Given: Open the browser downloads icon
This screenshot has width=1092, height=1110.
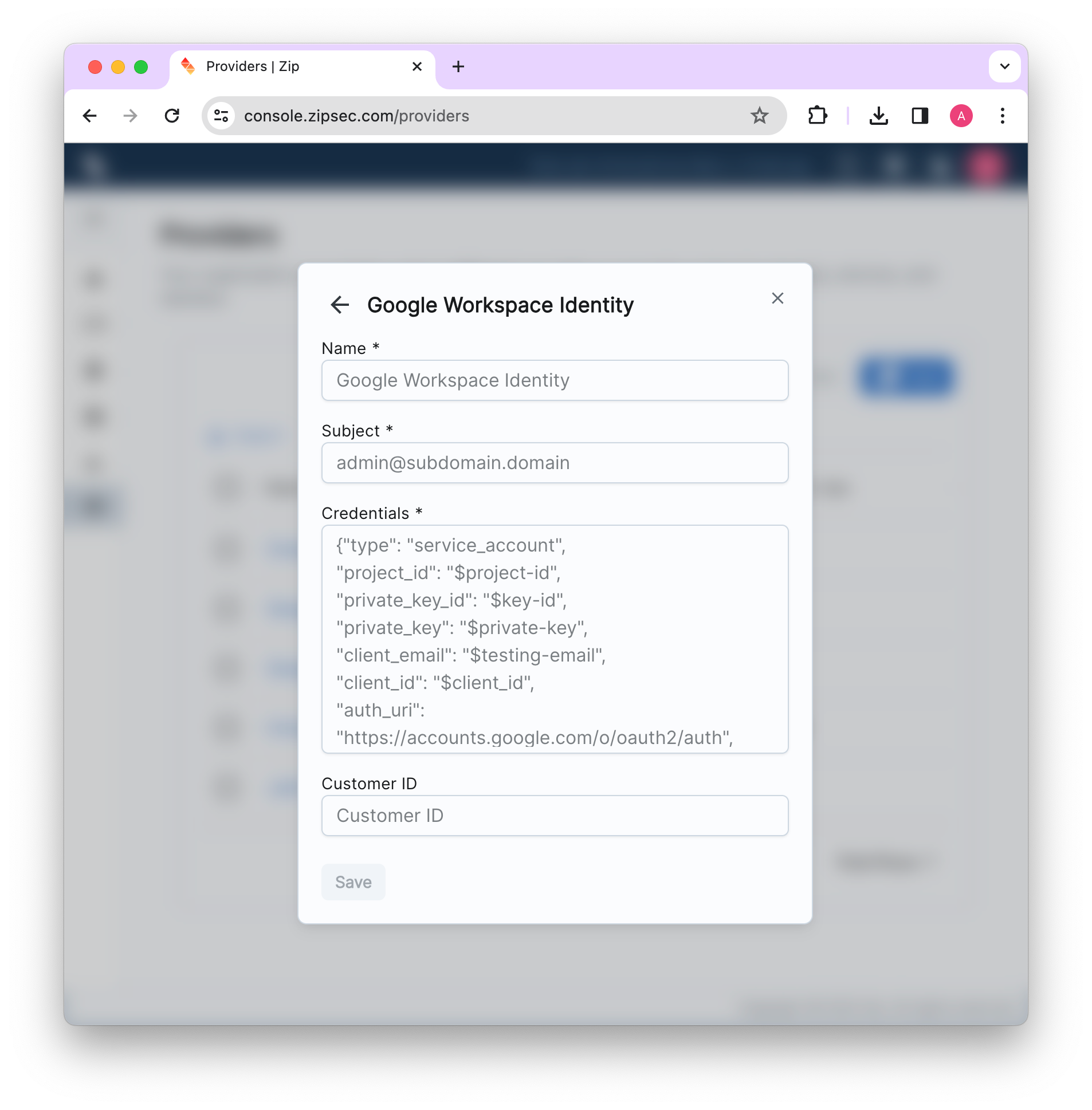Looking at the screenshot, I should point(878,116).
